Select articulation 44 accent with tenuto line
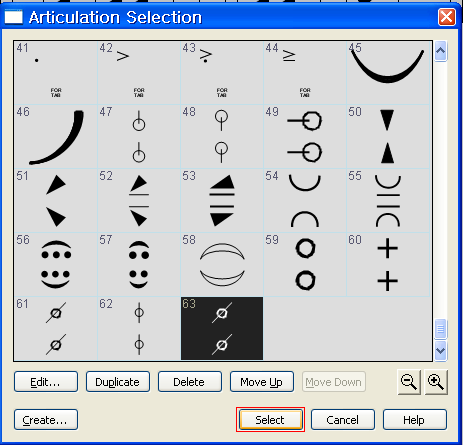This screenshot has width=463, height=445. 305,73
